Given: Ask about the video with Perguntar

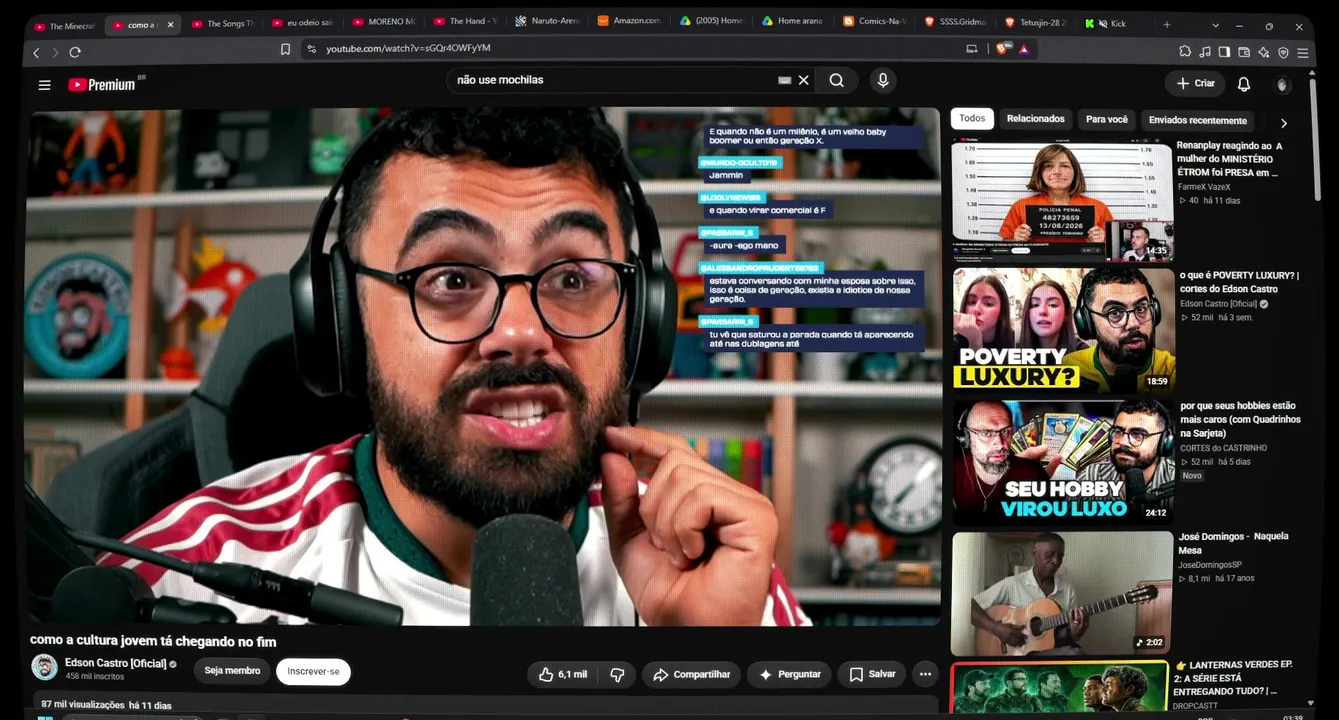Looking at the screenshot, I should click(790, 675).
